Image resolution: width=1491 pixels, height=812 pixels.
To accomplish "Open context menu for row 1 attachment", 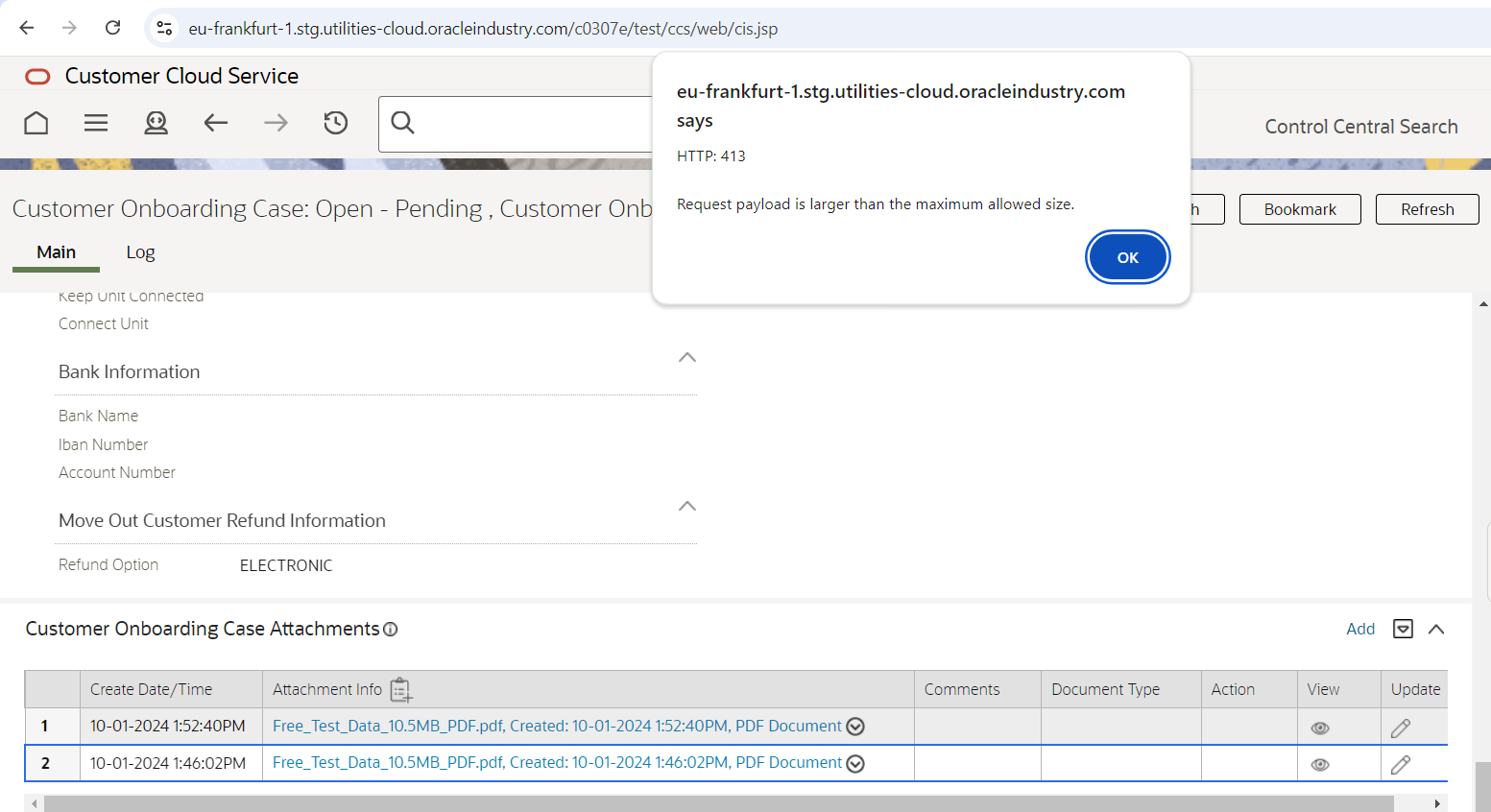I will [x=855, y=727].
